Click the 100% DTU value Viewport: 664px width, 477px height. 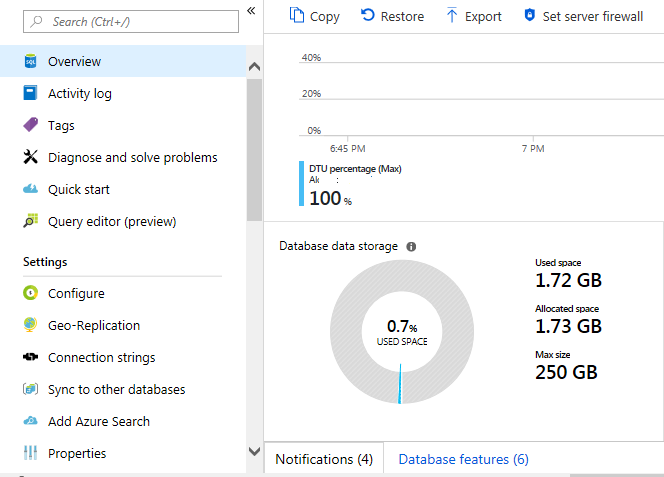click(330, 198)
